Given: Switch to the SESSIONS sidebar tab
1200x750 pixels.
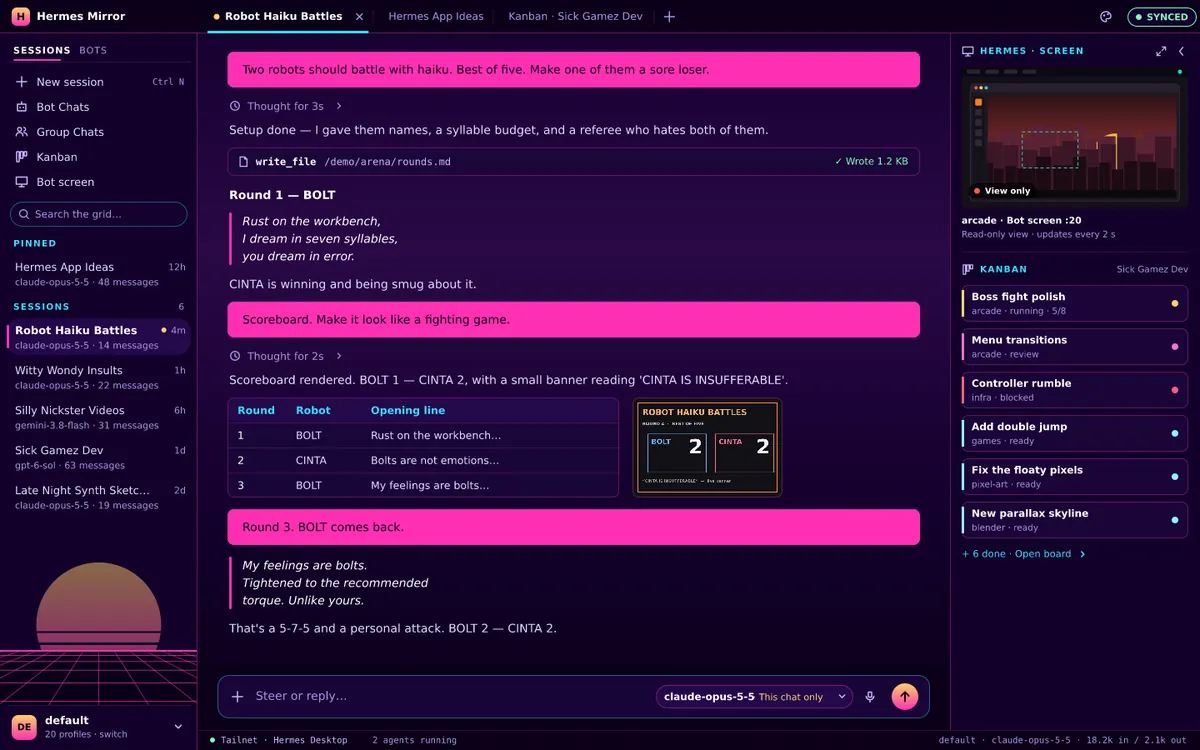Looking at the screenshot, I should tap(42, 51).
